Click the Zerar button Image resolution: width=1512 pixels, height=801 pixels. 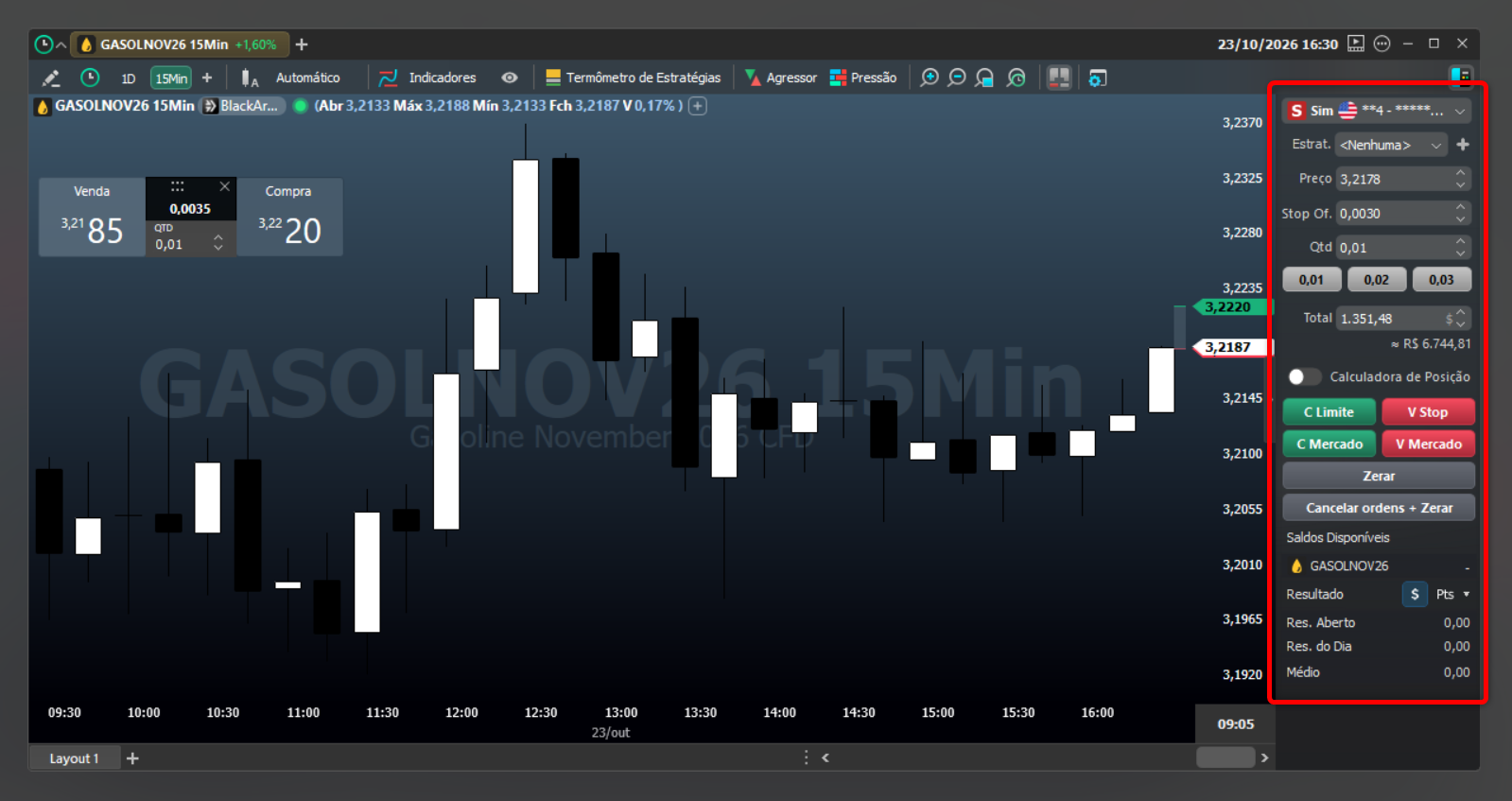[1379, 476]
